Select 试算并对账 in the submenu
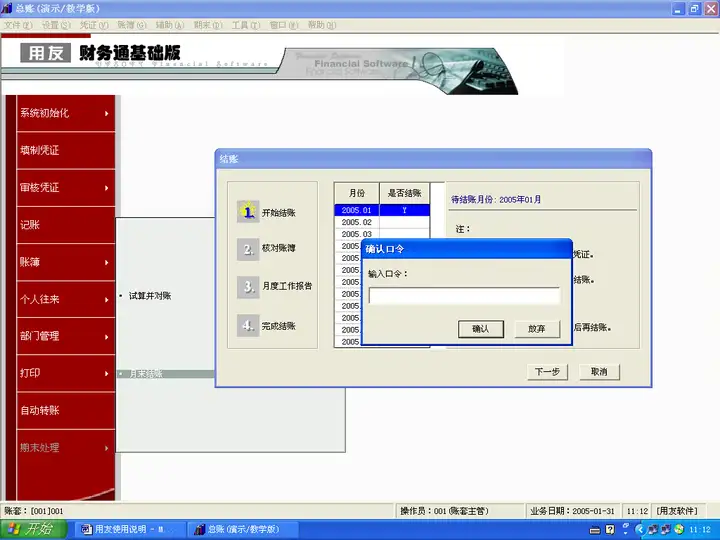This screenshot has width=720, height=540. tap(150, 296)
